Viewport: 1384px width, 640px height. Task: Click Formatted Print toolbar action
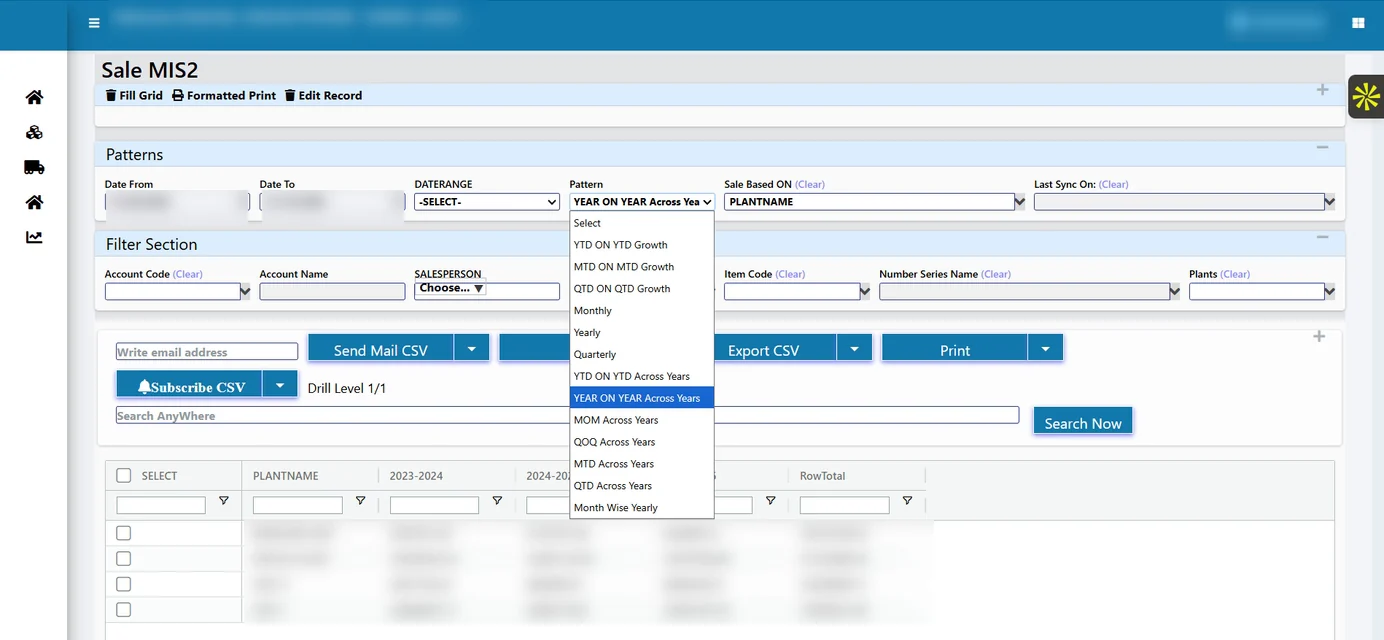[x=224, y=95]
